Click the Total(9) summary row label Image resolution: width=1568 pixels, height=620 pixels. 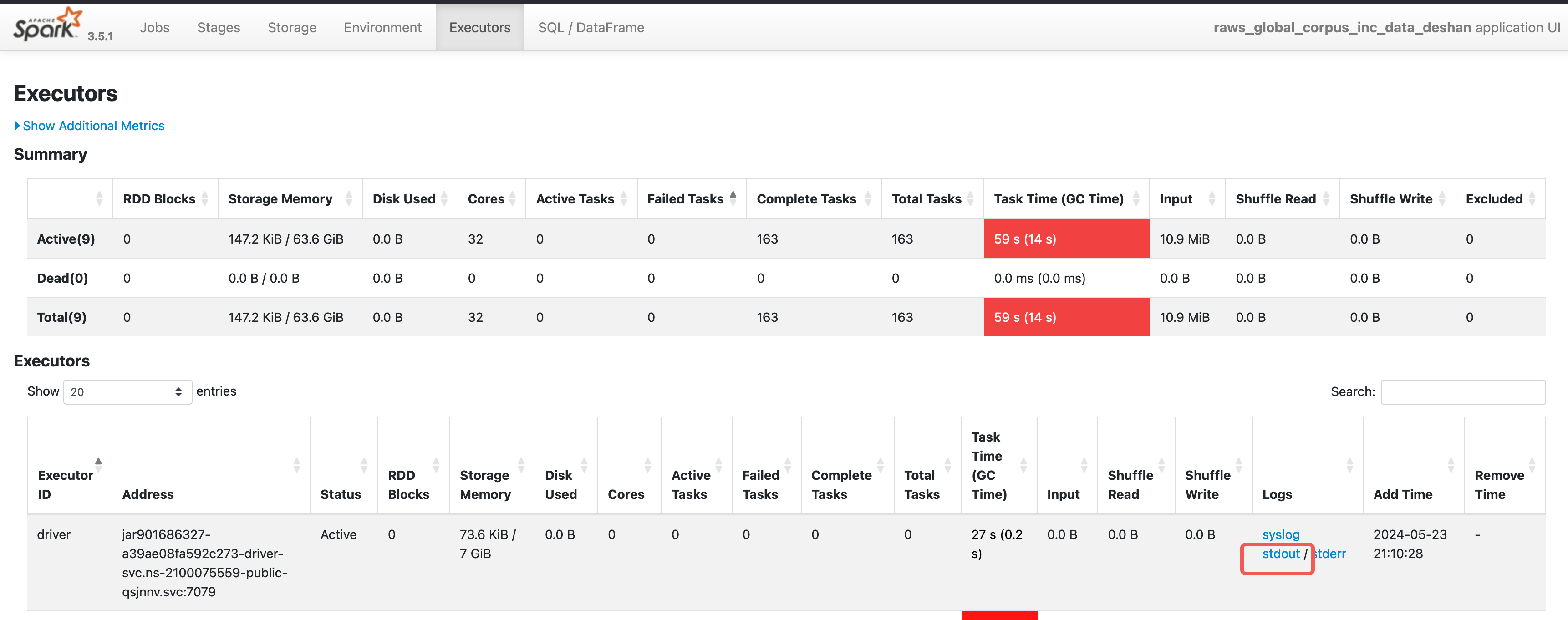click(61, 317)
